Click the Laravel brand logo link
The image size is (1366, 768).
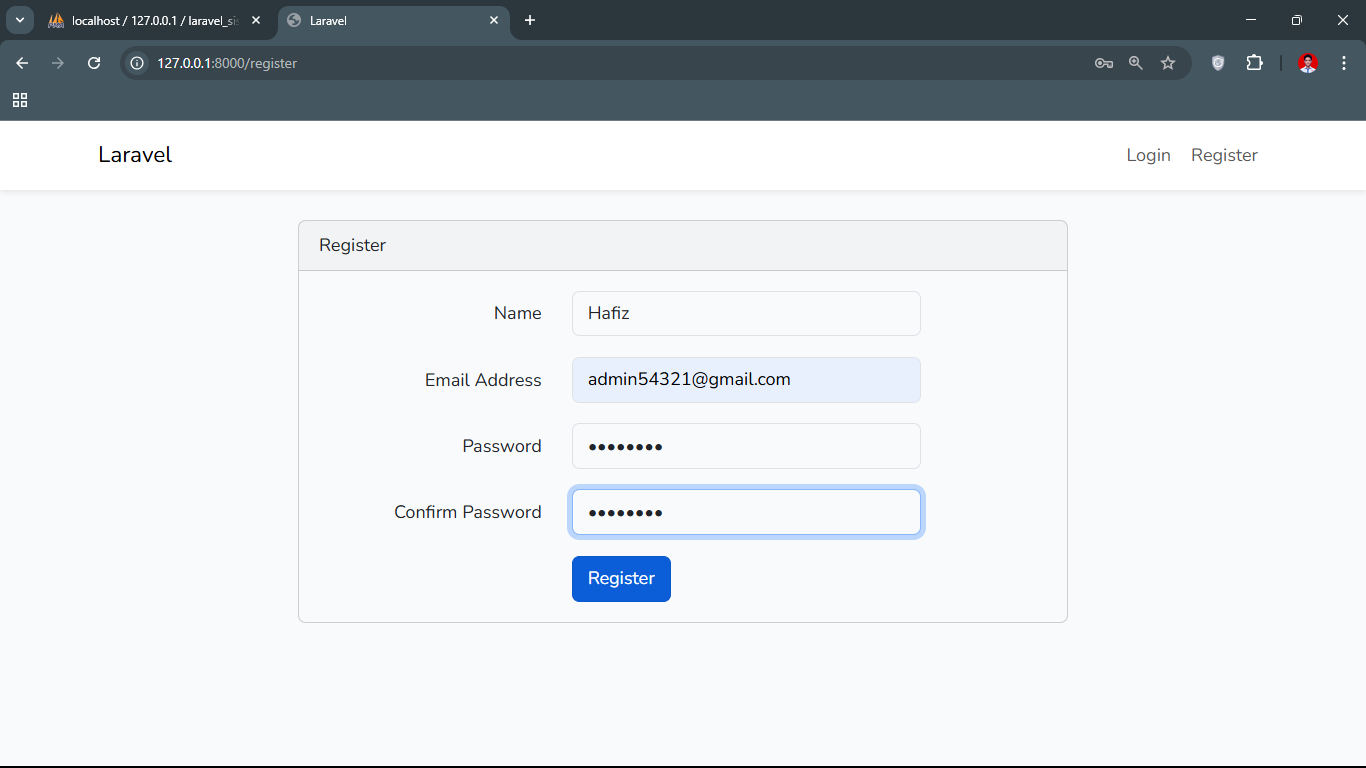tap(135, 155)
